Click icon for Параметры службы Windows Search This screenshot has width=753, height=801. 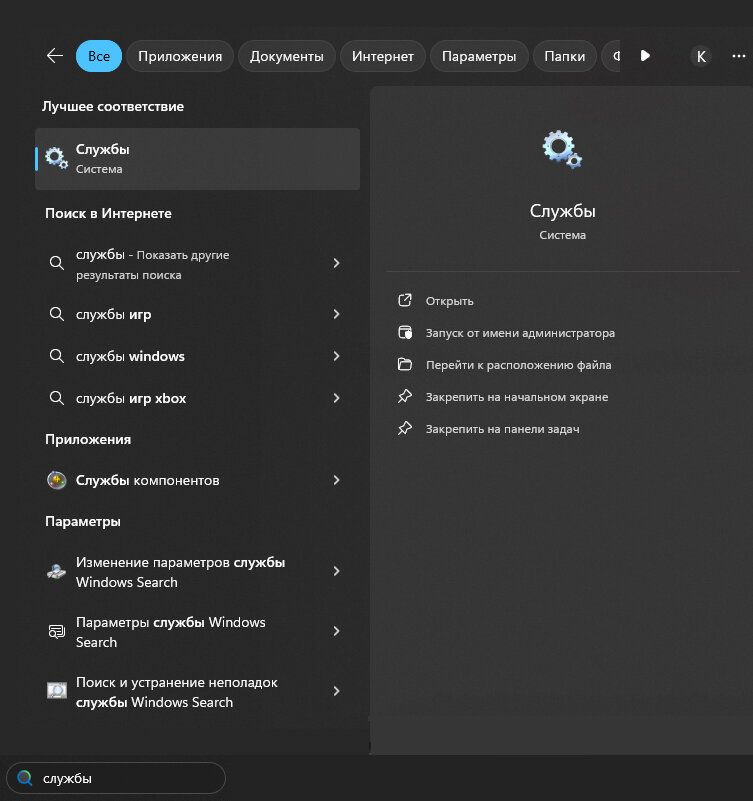(x=57, y=631)
